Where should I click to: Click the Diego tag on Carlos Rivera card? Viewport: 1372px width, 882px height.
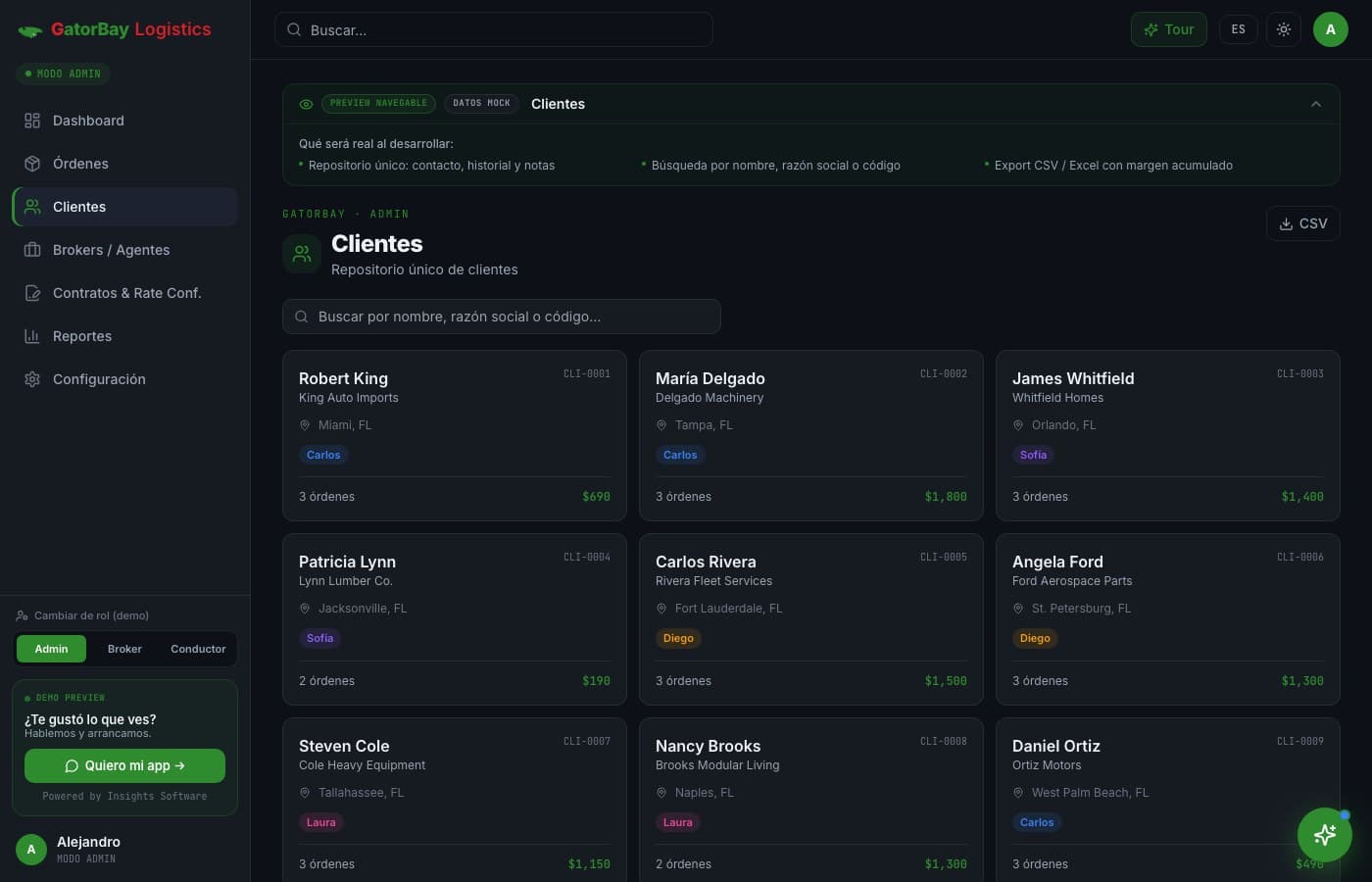click(x=678, y=638)
